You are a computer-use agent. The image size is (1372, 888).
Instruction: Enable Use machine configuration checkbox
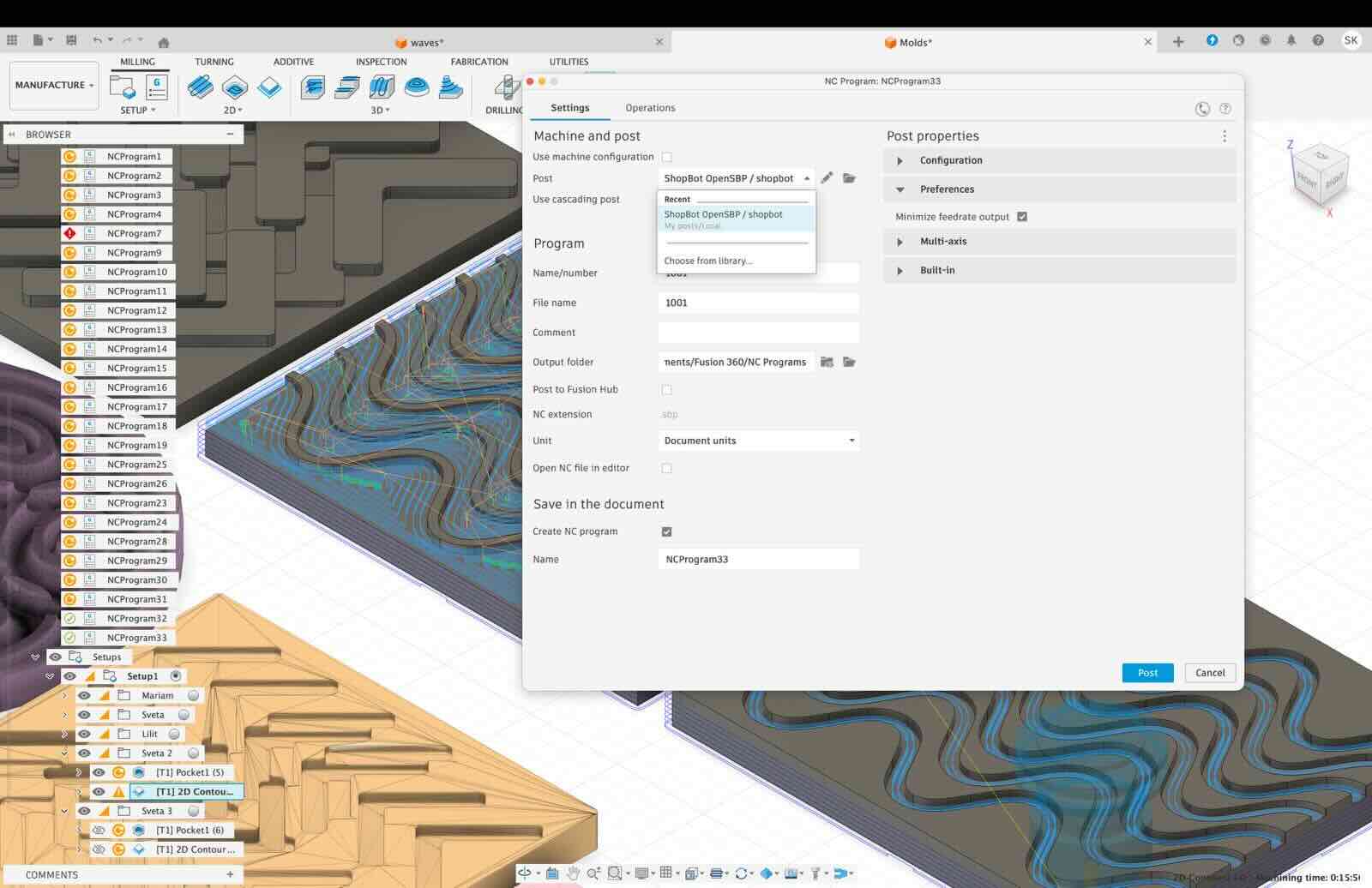point(667,157)
